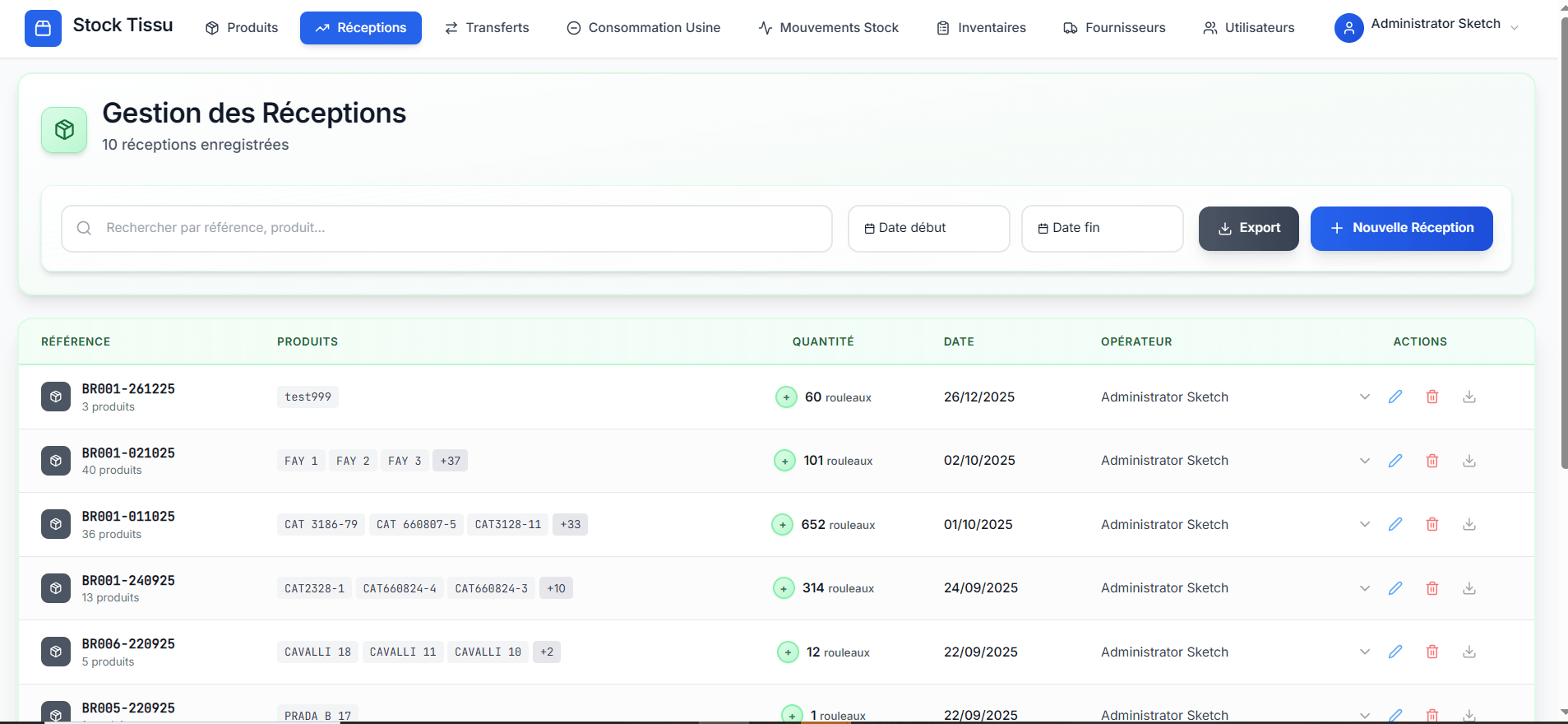Click the box icon of row BR001-011025
Viewport: 1568px width, 724px height.
(56, 524)
